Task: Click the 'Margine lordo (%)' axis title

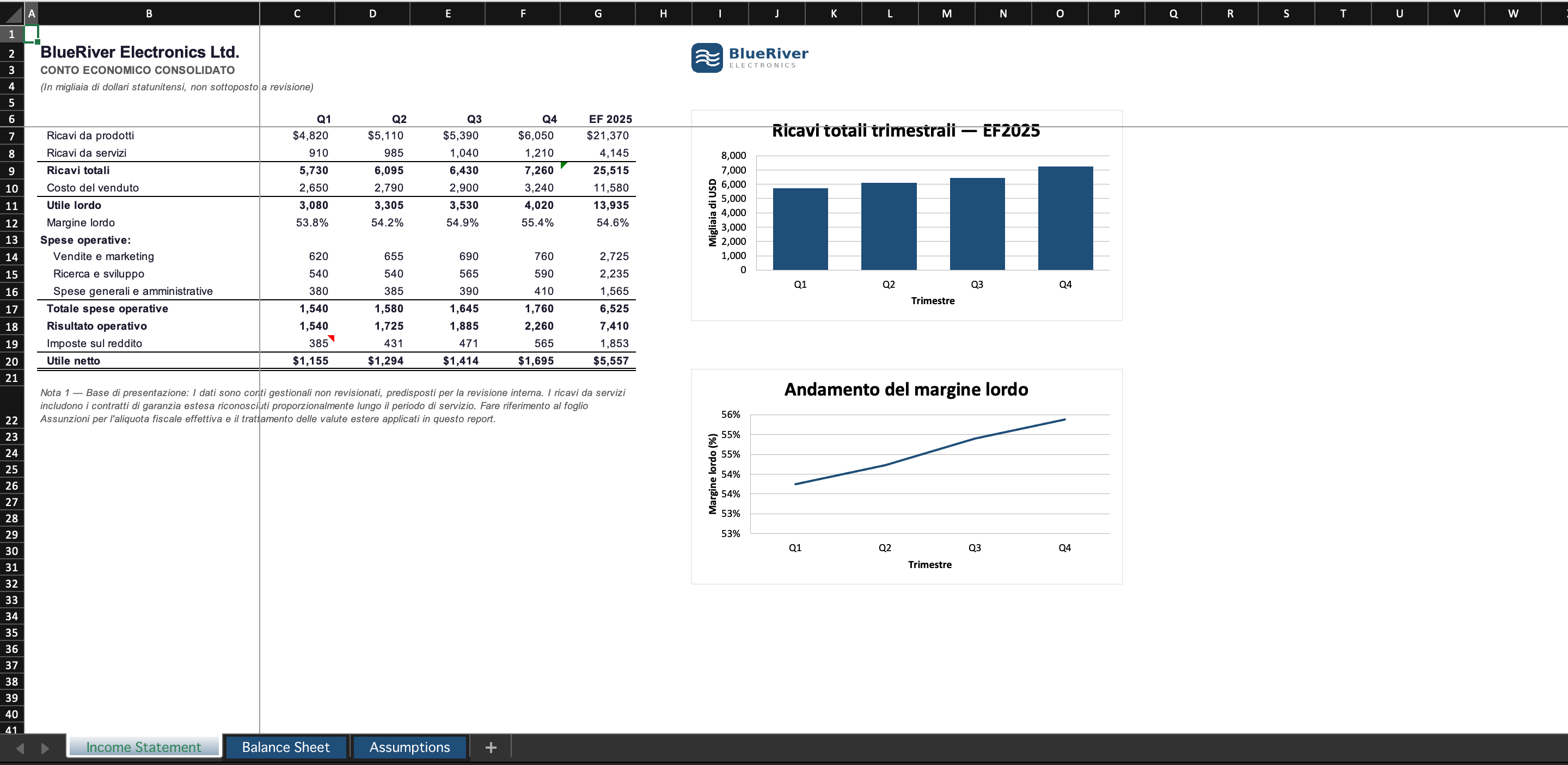Action: (x=712, y=474)
